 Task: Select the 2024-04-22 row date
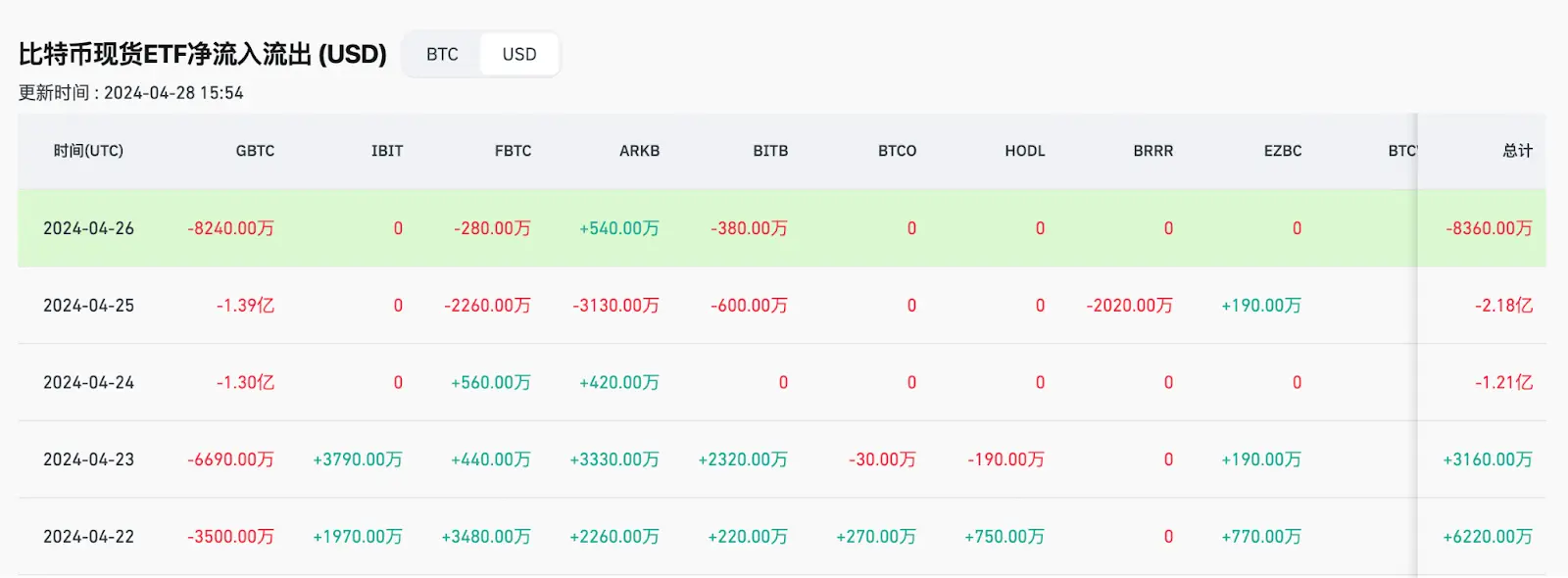click(88, 537)
